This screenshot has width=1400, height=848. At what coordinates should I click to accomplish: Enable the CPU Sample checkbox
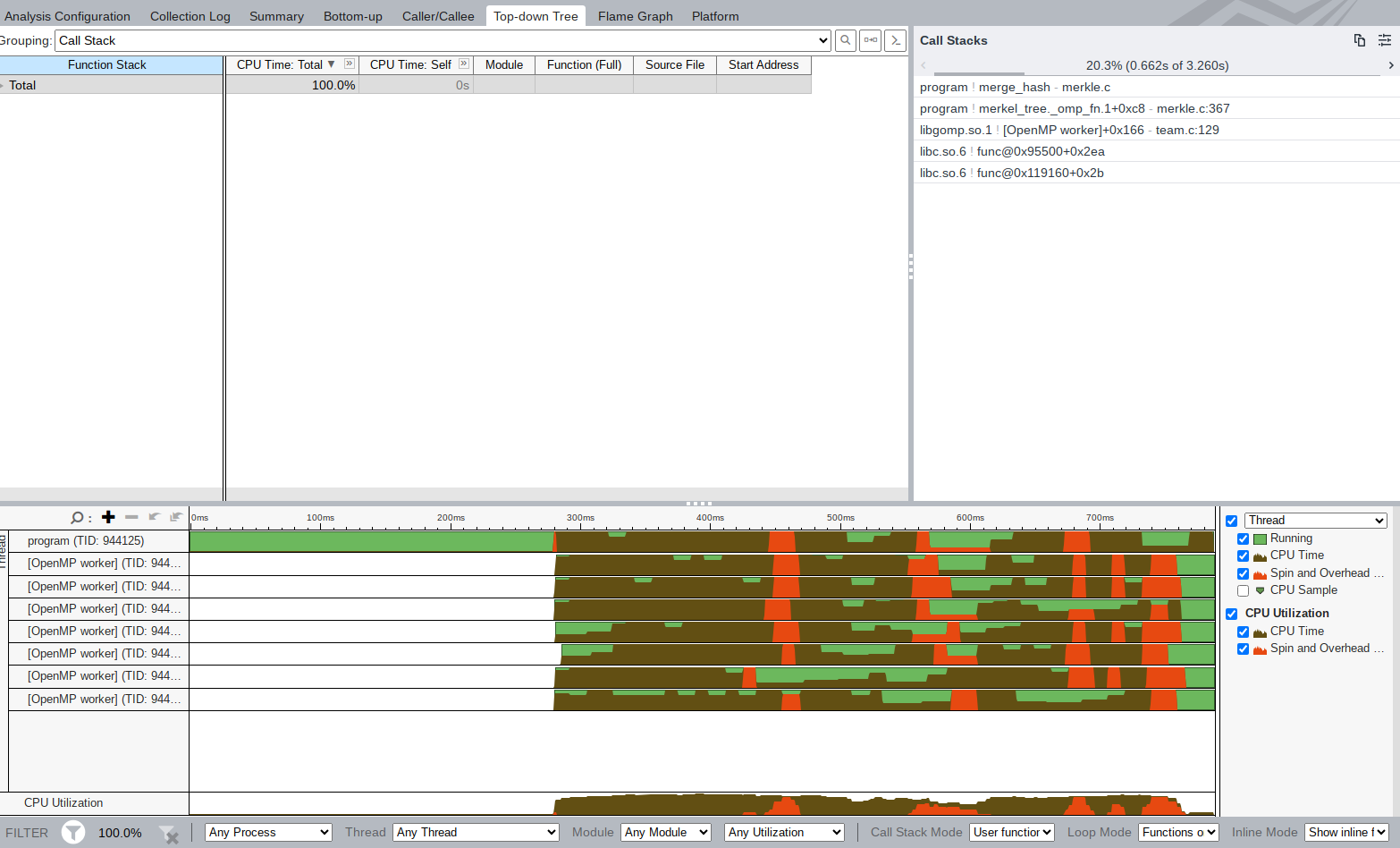pyautogui.click(x=1243, y=590)
